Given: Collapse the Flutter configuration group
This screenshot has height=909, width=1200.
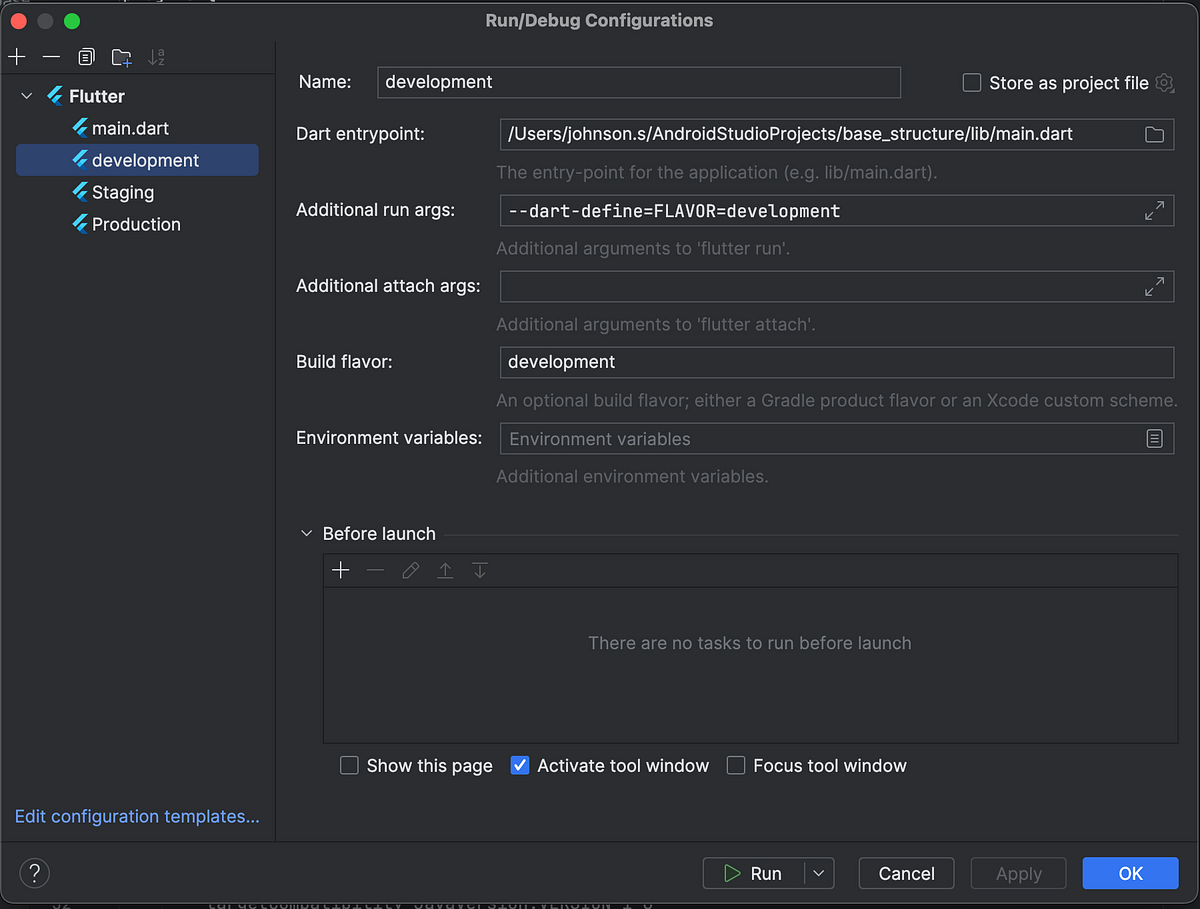Looking at the screenshot, I should (25, 96).
